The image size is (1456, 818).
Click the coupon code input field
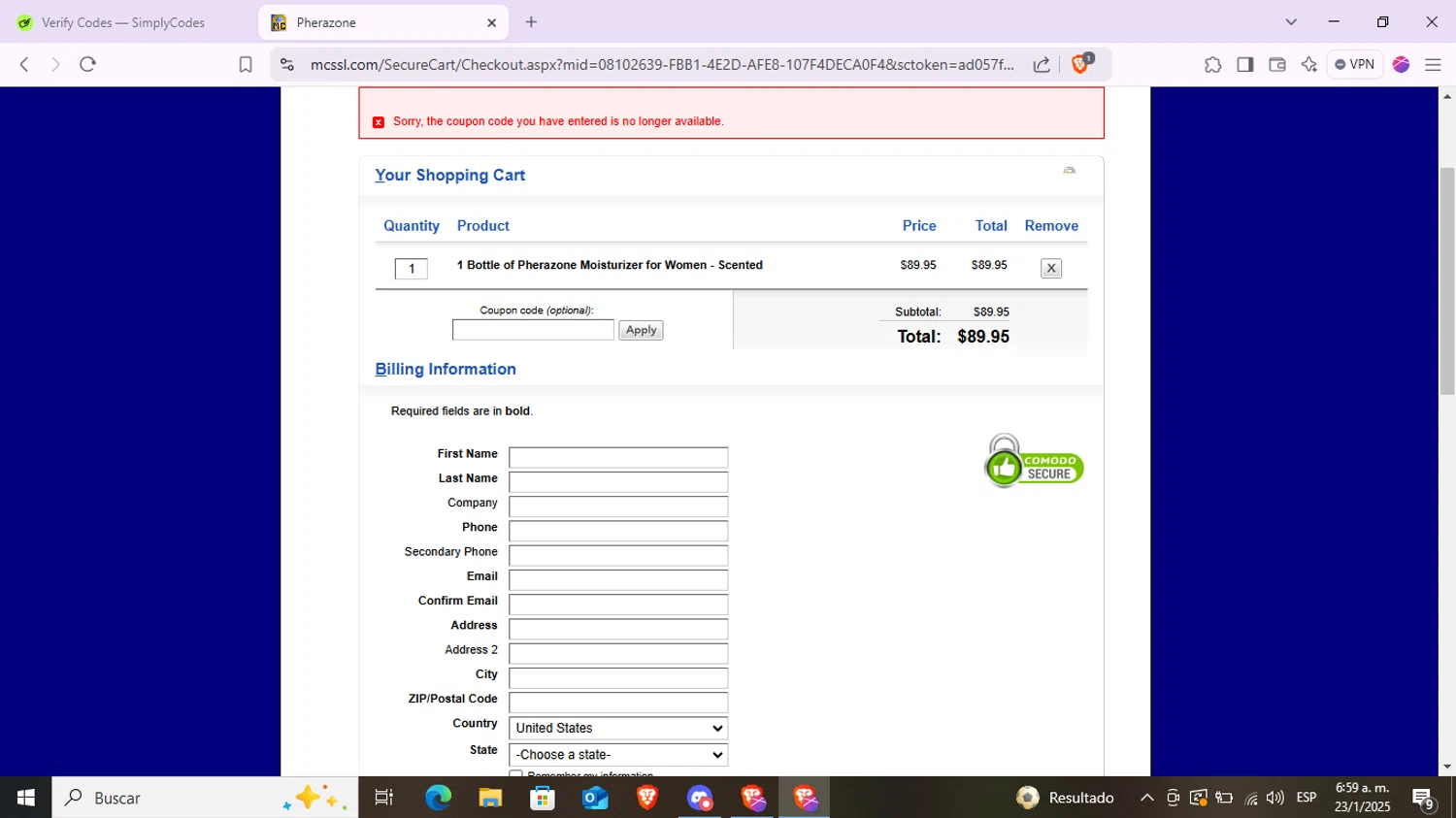533,330
